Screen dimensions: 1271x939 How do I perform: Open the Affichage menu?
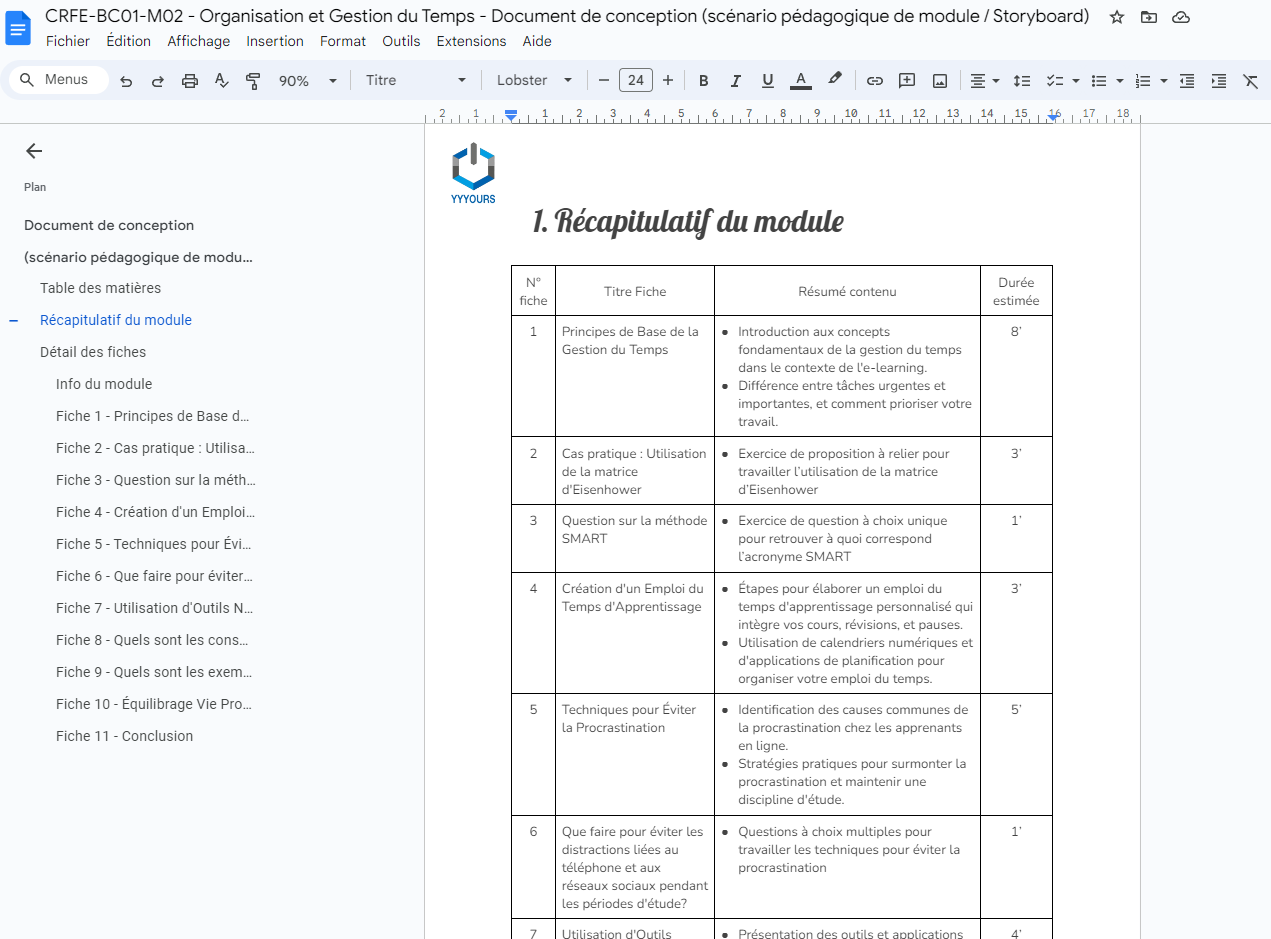(199, 41)
